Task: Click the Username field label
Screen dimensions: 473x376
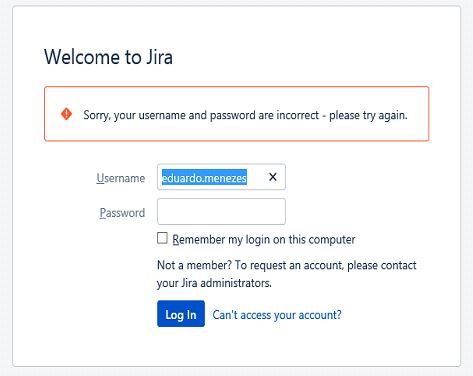Action: [121, 178]
